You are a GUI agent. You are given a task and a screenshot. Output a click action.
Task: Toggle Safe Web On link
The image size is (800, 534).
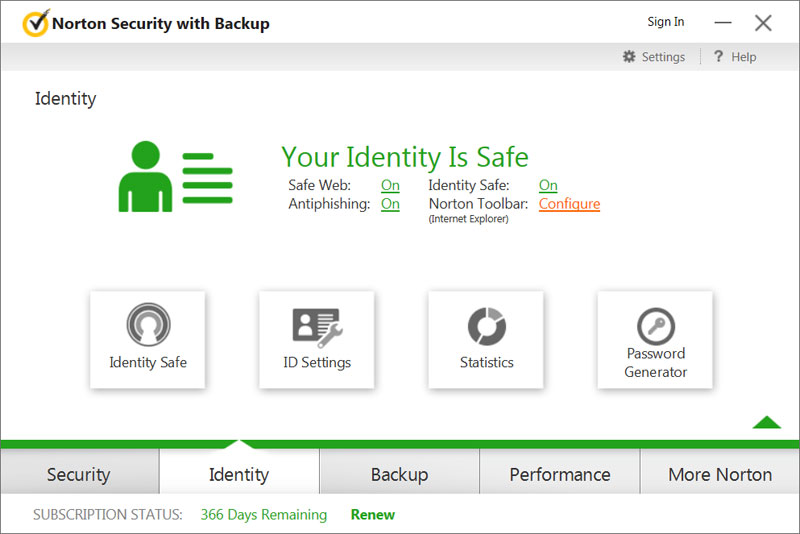pos(390,185)
